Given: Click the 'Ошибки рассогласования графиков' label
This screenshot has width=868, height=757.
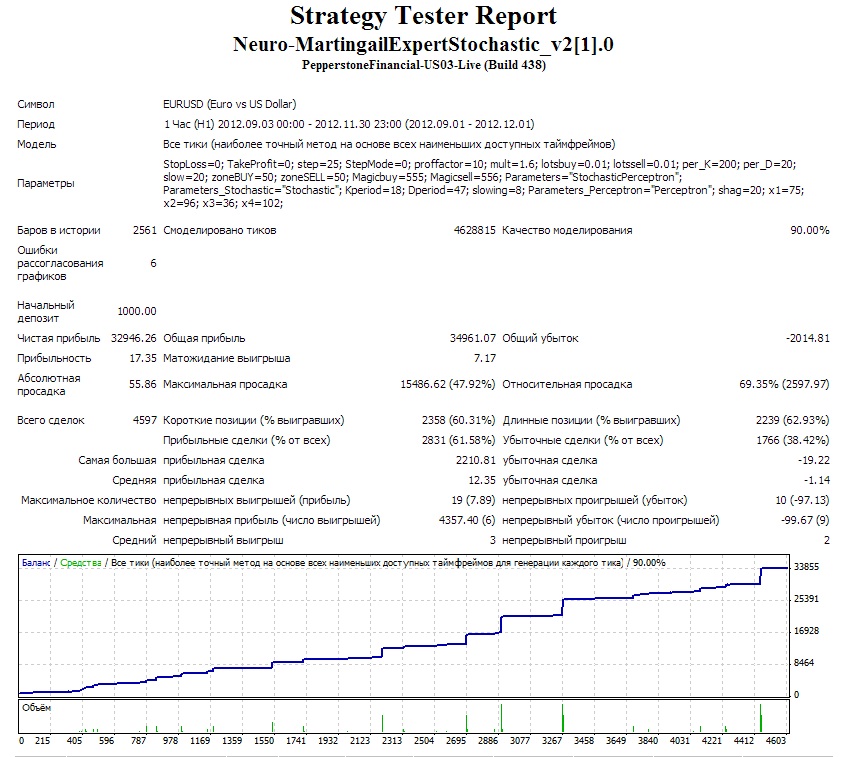Looking at the screenshot, I should (60, 263).
